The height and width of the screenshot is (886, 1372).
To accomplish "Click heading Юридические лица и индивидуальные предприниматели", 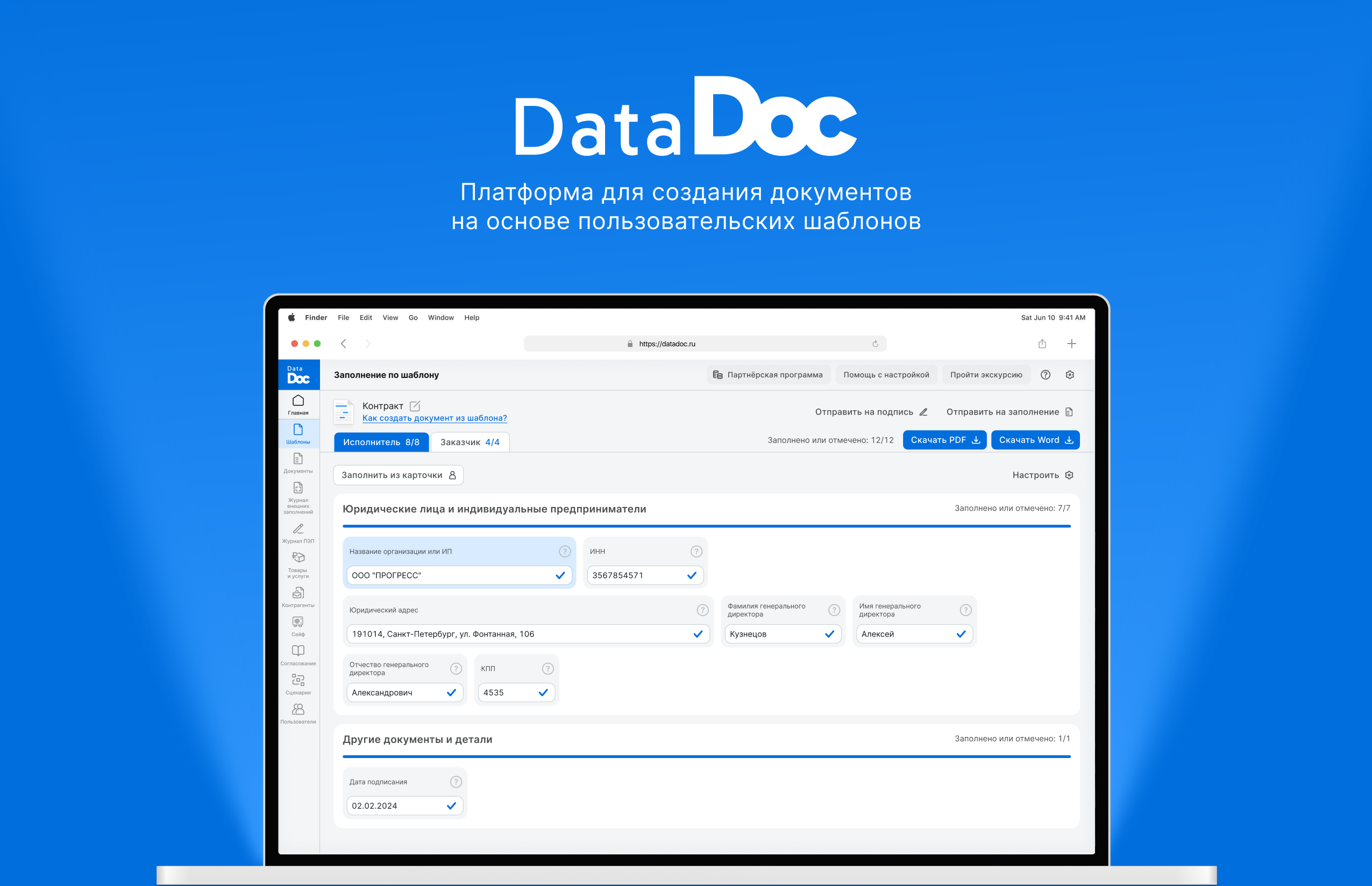I will [494, 509].
